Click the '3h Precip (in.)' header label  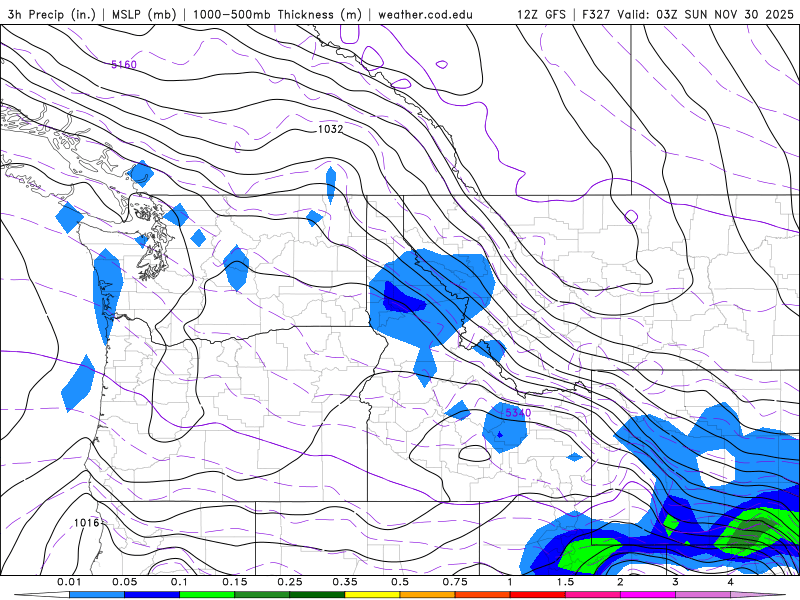pos(52,14)
